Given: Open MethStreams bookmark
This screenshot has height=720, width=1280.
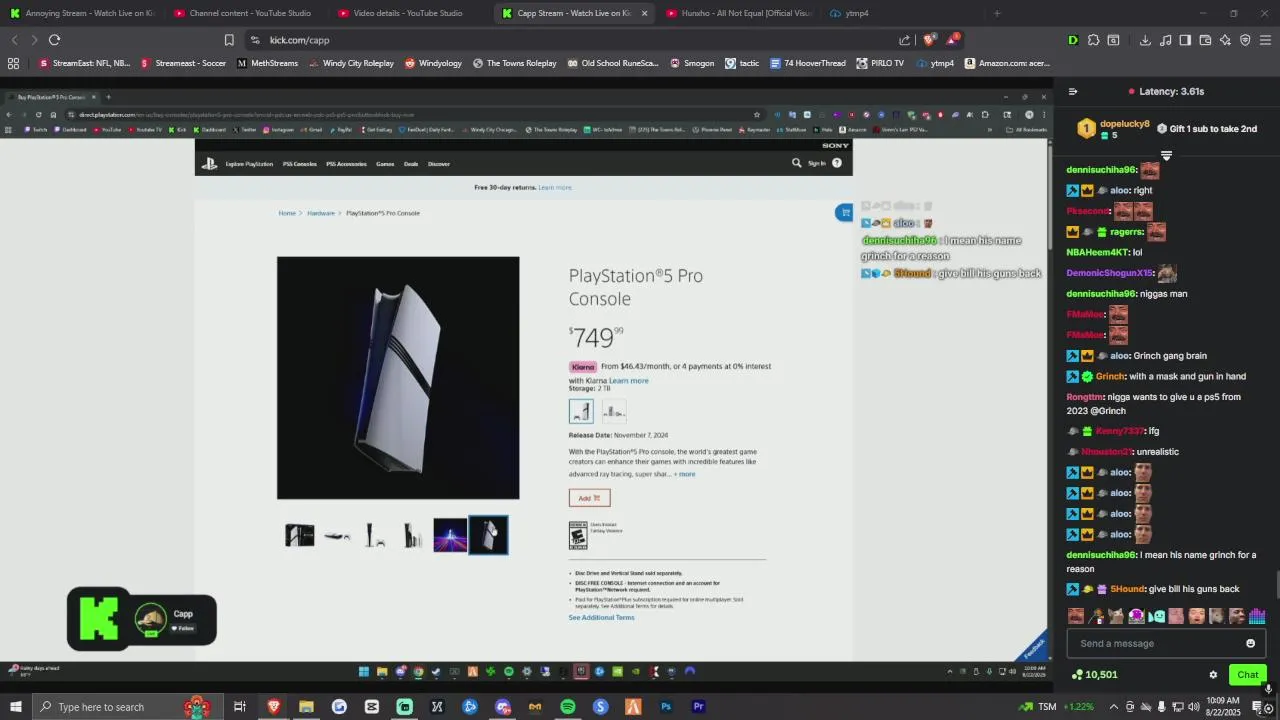Looking at the screenshot, I should pos(267,63).
